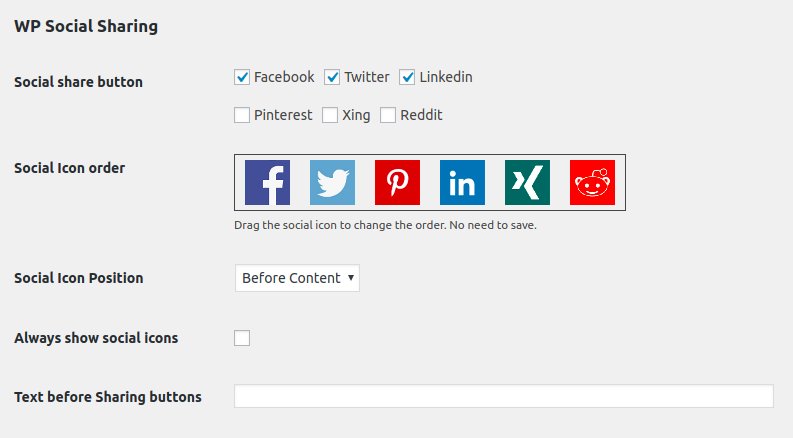Click the "Social Icon order" setting label
Viewport: 793px width, 438px height.
pyautogui.click(x=70, y=168)
